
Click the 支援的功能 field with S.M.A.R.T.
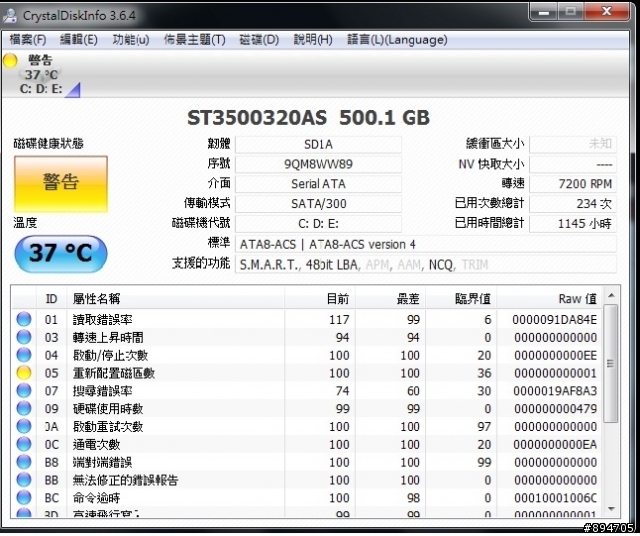tap(426, 265)
